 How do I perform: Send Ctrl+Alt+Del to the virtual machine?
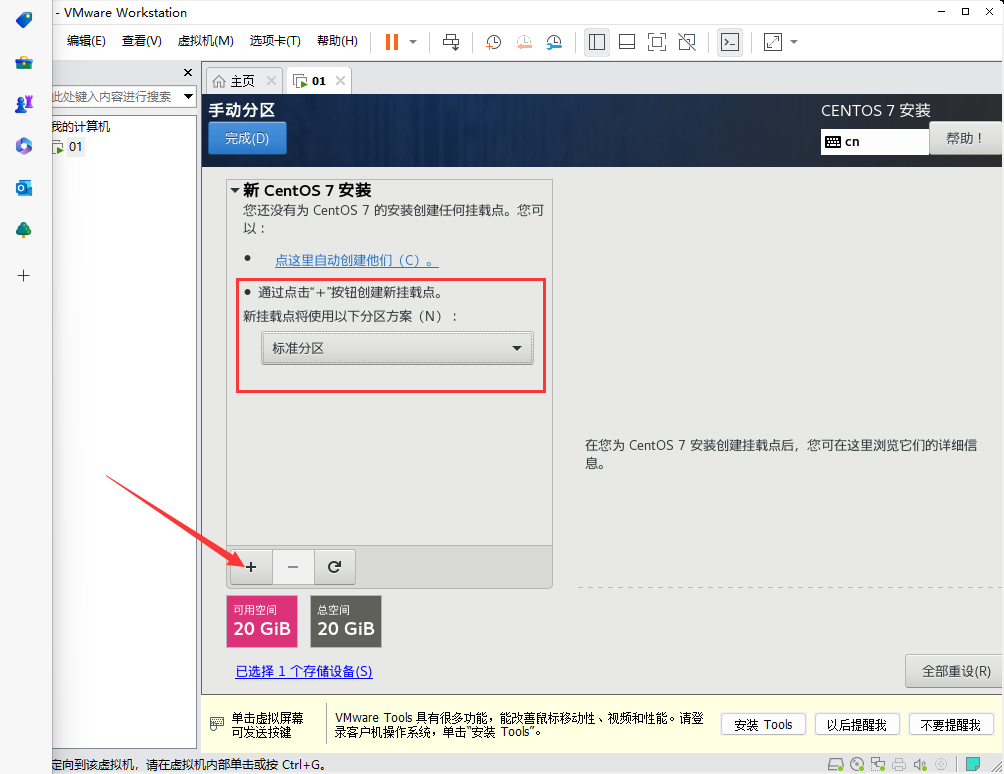pyautogui.click(x=451, y=42)
